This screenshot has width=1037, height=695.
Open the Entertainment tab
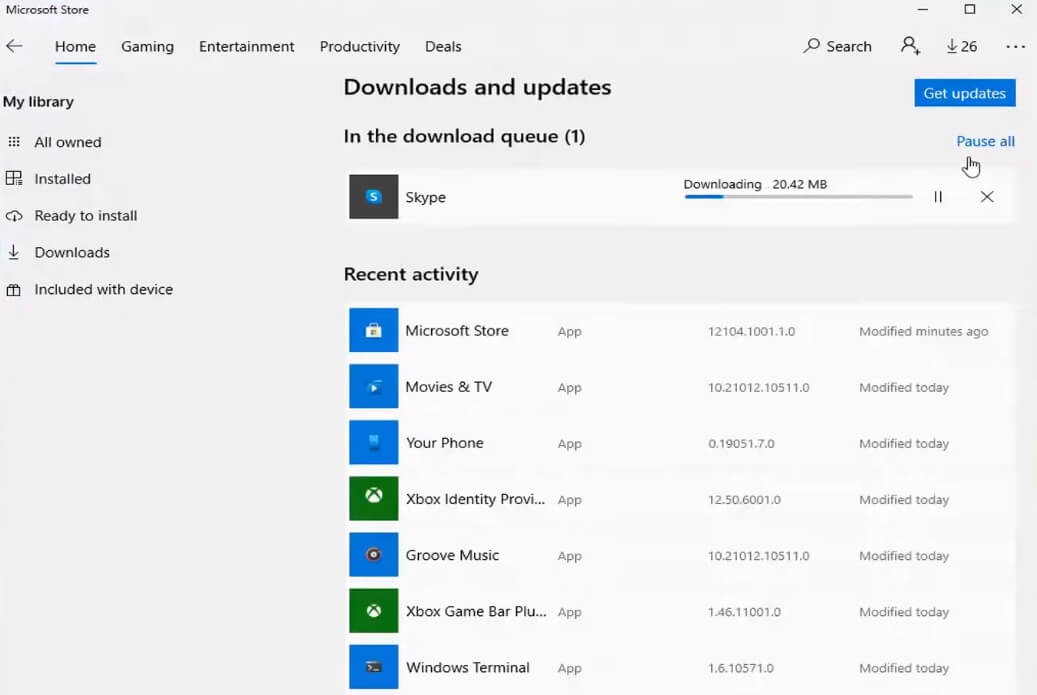247,46
